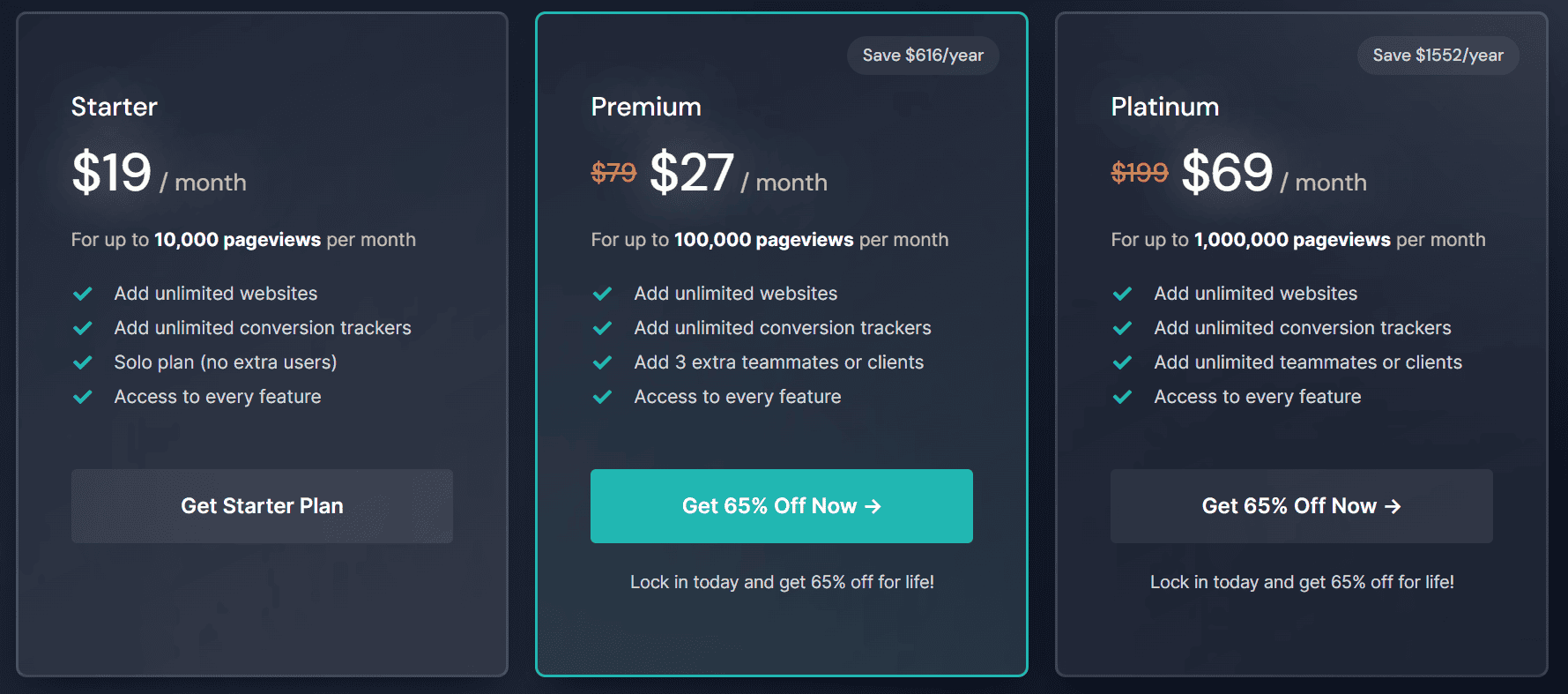Click the checkmark beside Premium's extra teammates feature
This screenshot has width=1568, height=694.
click(603, 362)
